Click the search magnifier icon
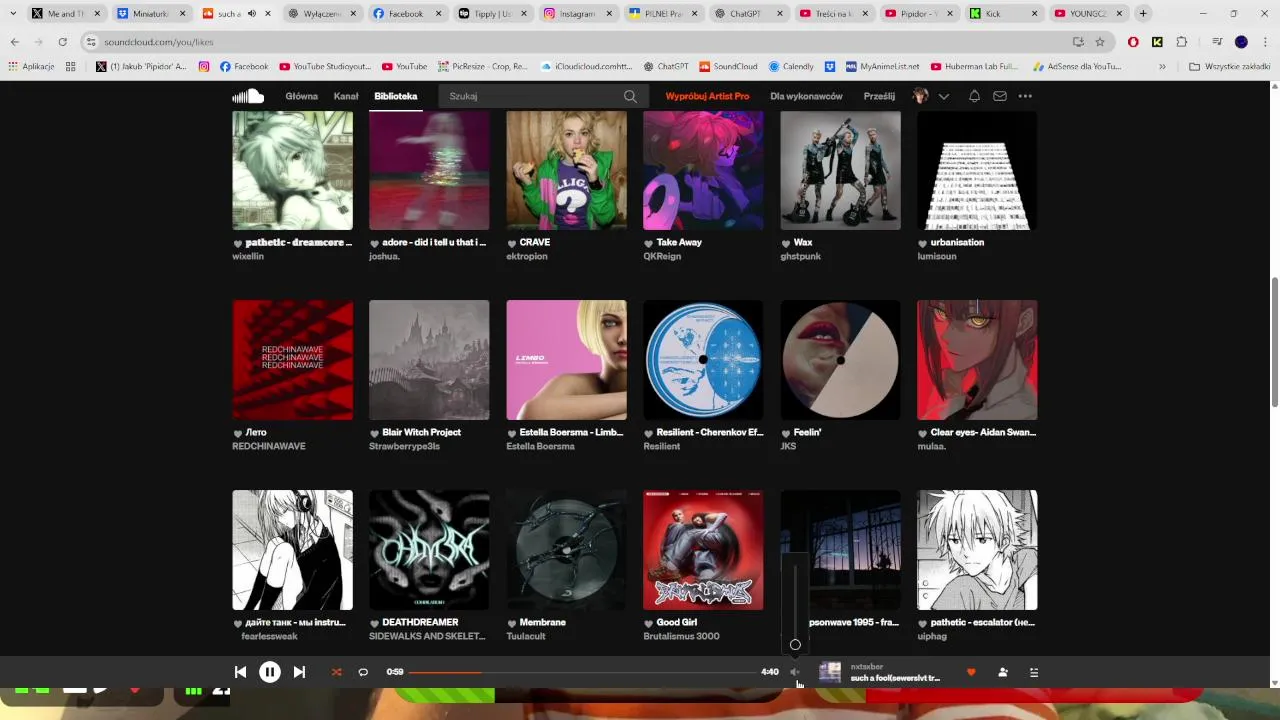The width and height of the screenshot is (1280, 720). click(x=630, y=96)
